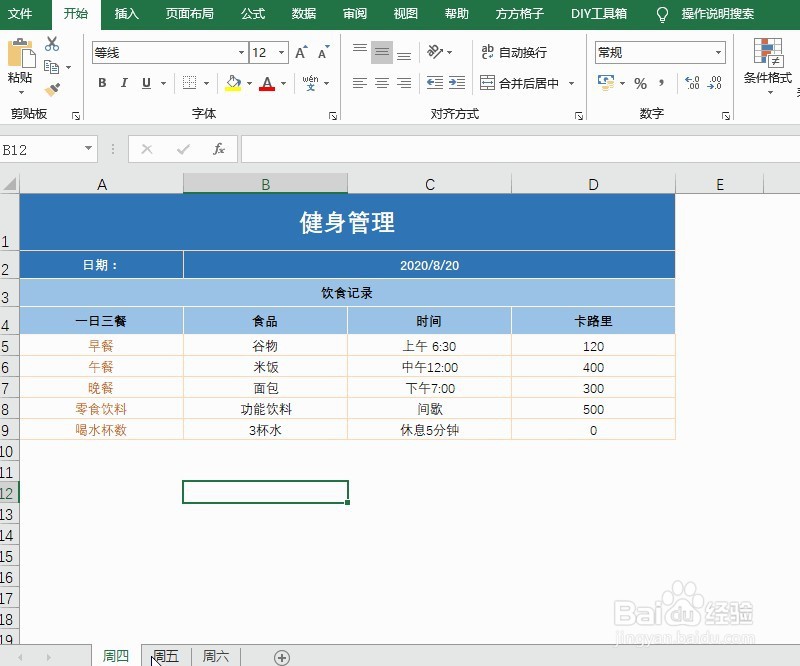
Task: Toggle Bold formatting
Action: [x=101, y=84]
